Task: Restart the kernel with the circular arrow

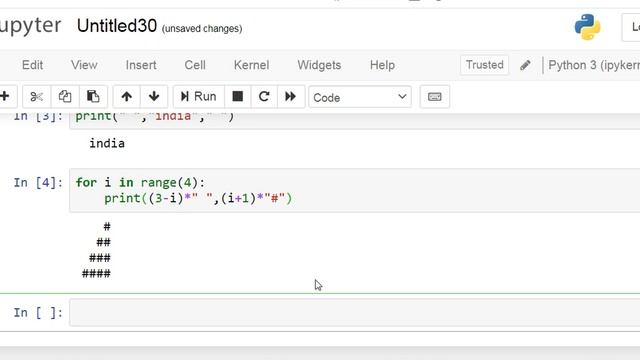Action: click(x=264, y=97)
